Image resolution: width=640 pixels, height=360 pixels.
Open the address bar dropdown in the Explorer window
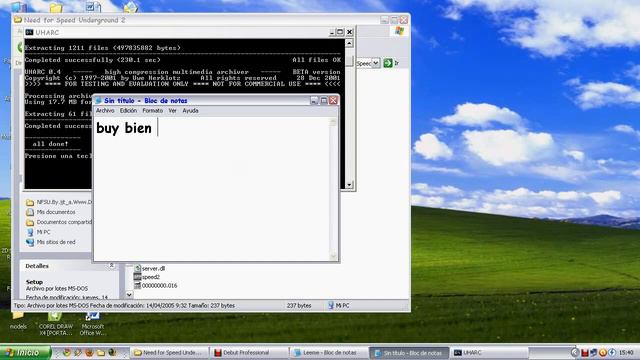pos(376,63)
